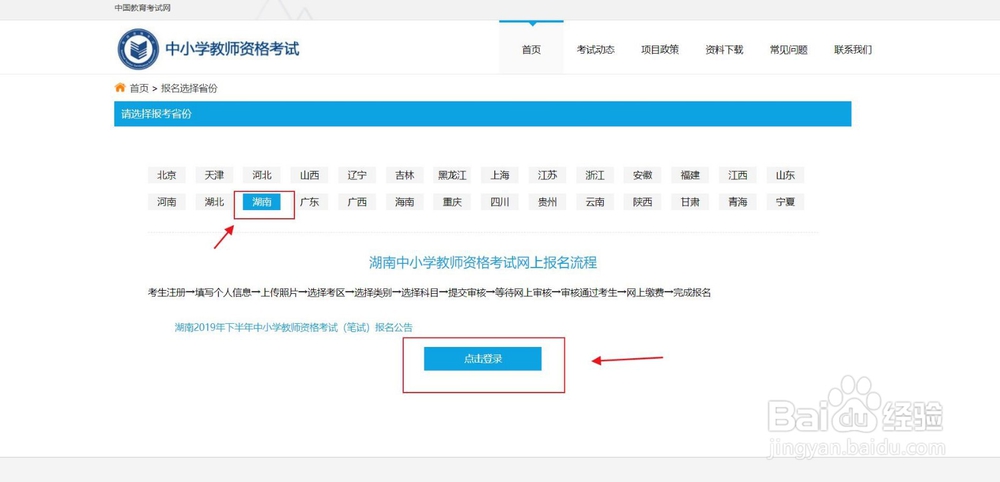This screenshot has width=1000, height=482.
Task: Select 安徽 province
Action: click(643, 175)
